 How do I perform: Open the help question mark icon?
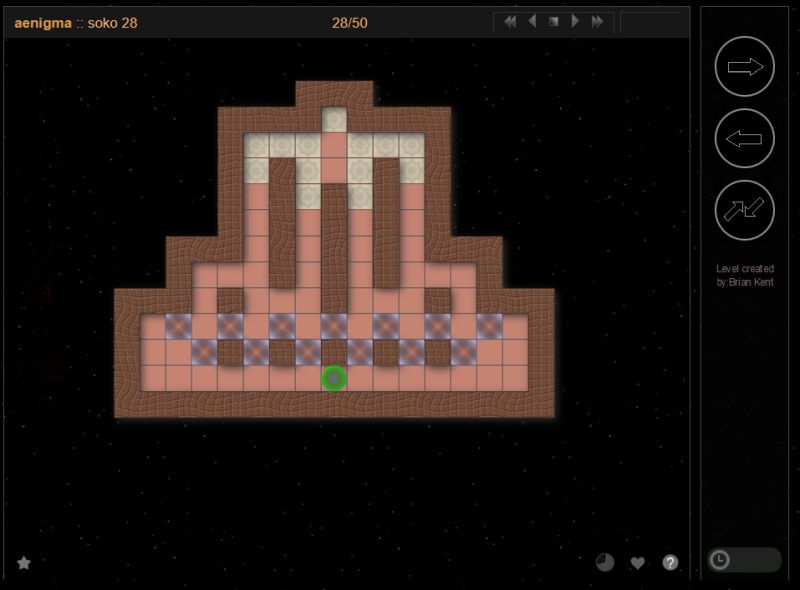(x=670, y=562)
